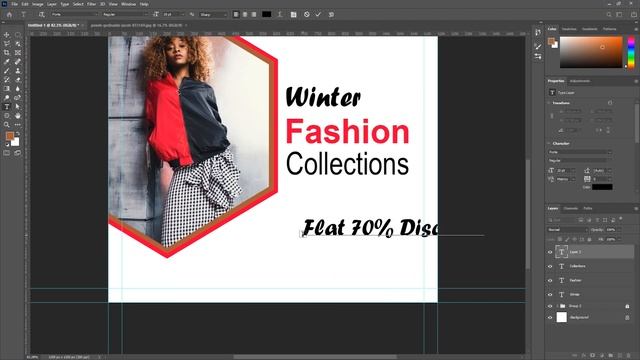Select the Quick Selection tool
This screenshot has width=640, height=360.
point(18,44)
